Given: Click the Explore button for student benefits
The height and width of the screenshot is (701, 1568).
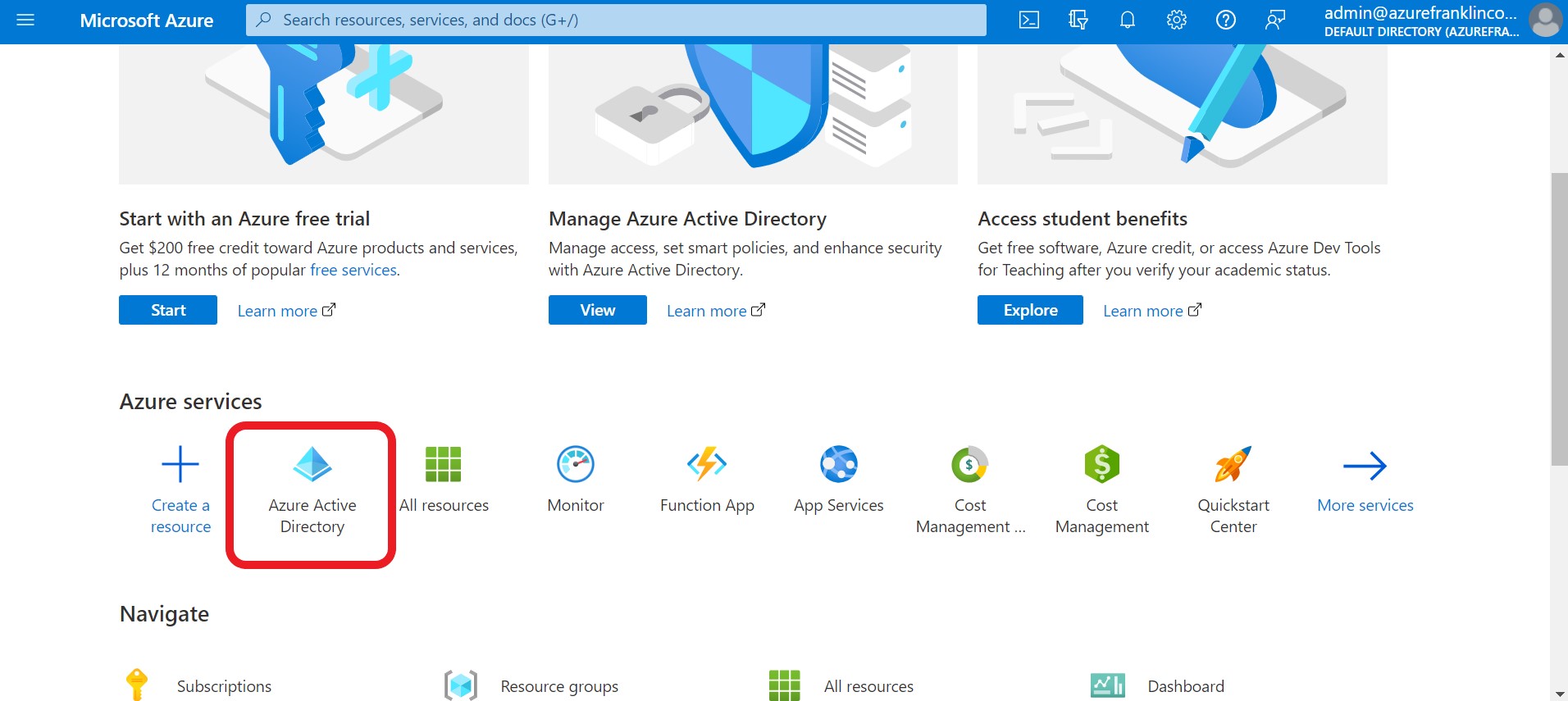Looking at the screenshot, I should click(1030, 310).
